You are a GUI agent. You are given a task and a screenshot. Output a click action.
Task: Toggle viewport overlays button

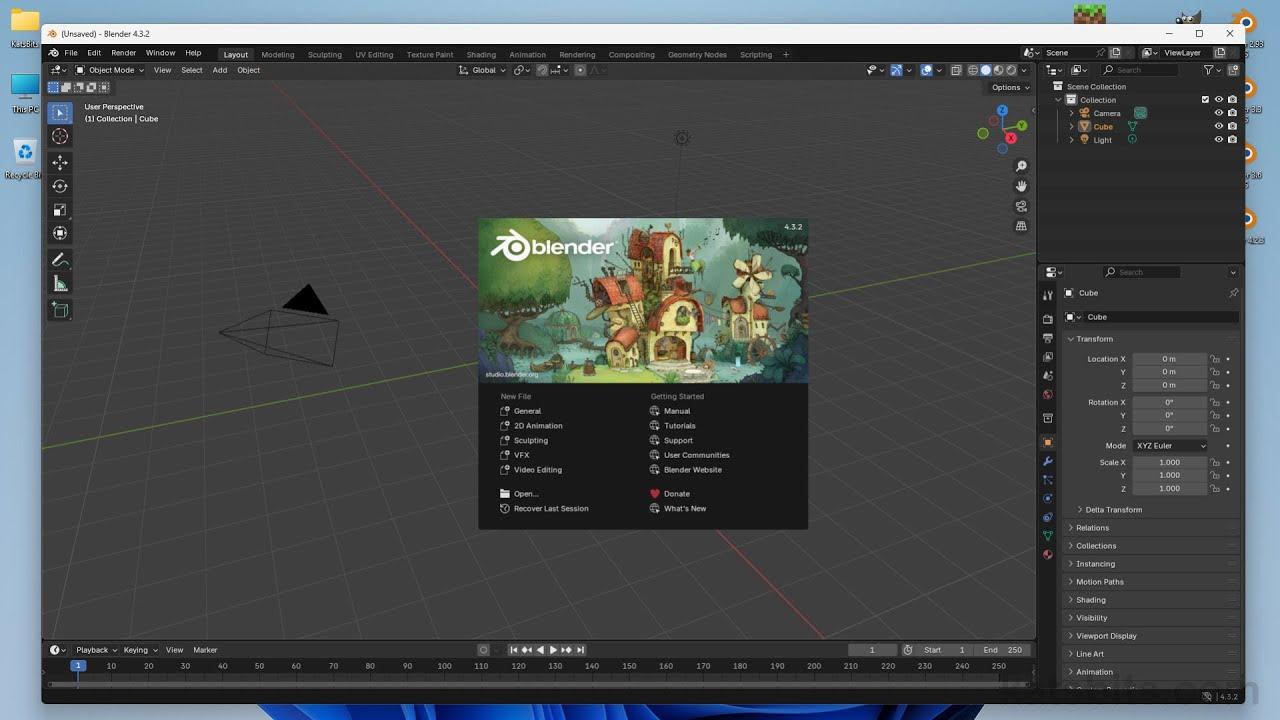click(926, 70)
